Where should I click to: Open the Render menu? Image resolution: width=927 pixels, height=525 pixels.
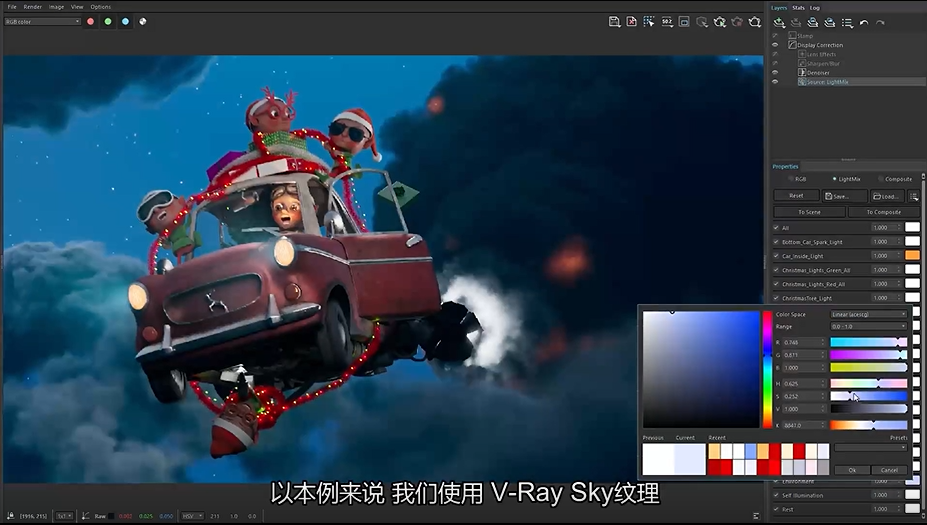pyautogui.click(x=33, y=7)
